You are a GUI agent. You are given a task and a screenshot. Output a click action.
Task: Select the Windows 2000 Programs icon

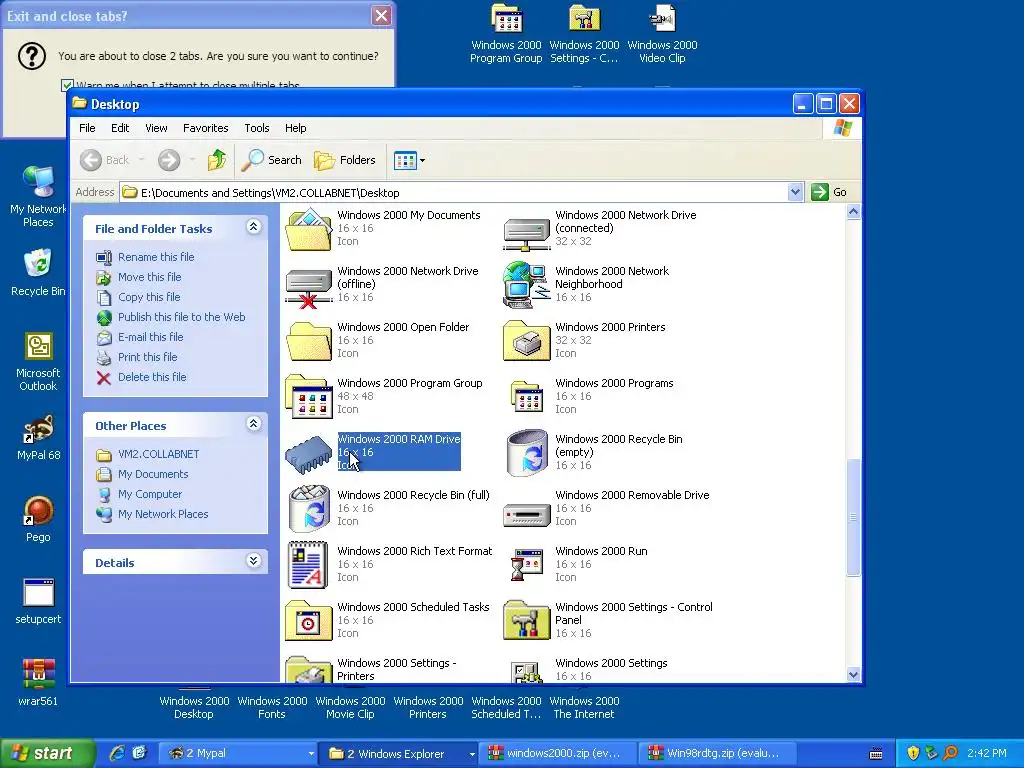tap(526, 396)
